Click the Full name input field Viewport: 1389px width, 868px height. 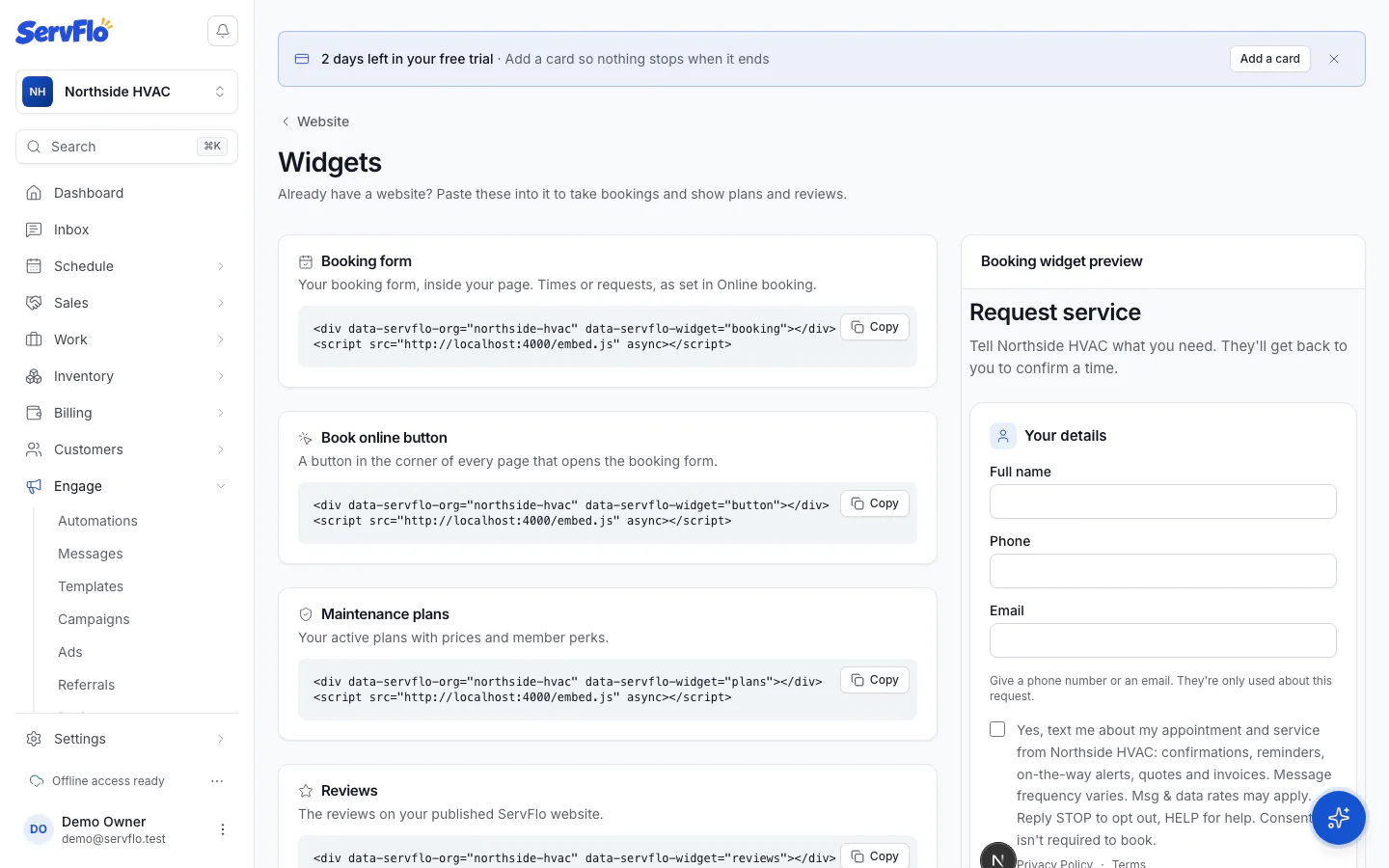coord(1163,502)
